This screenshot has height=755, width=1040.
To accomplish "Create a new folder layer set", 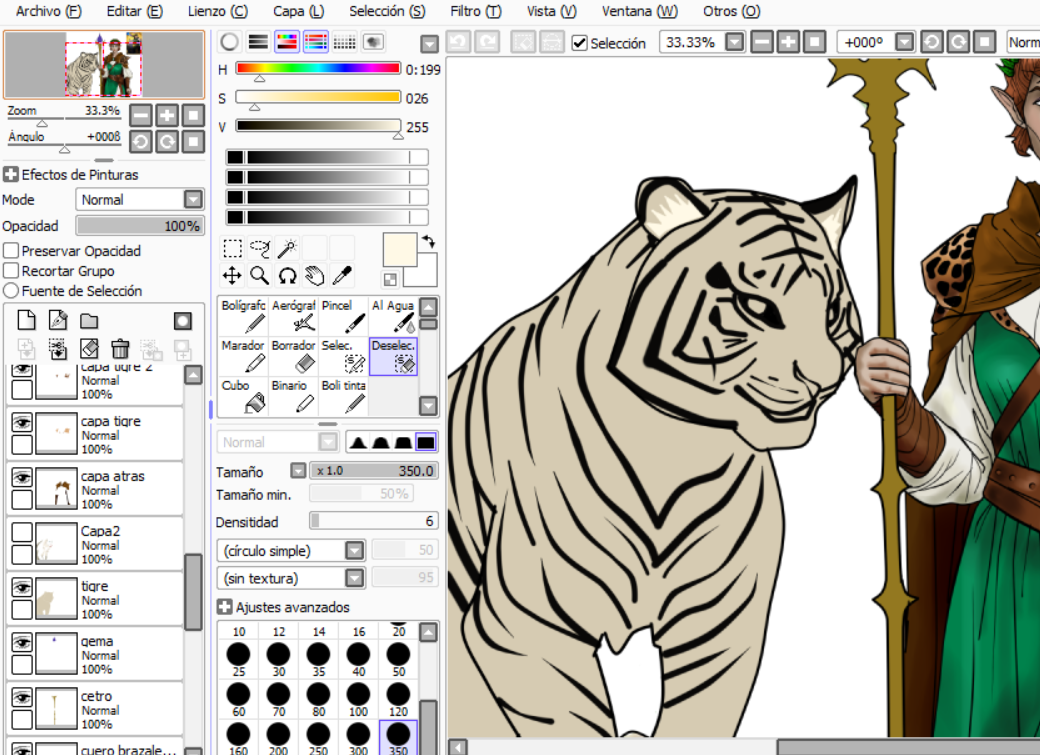I will 89,321.
